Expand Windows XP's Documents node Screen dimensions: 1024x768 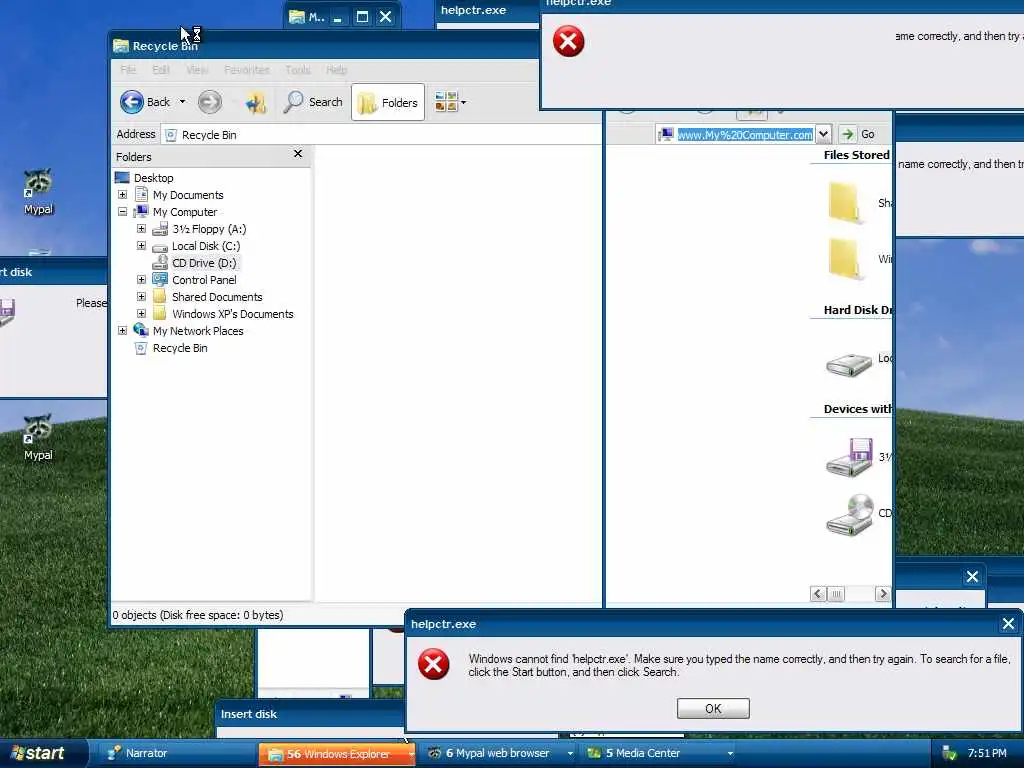click(141, 313)
